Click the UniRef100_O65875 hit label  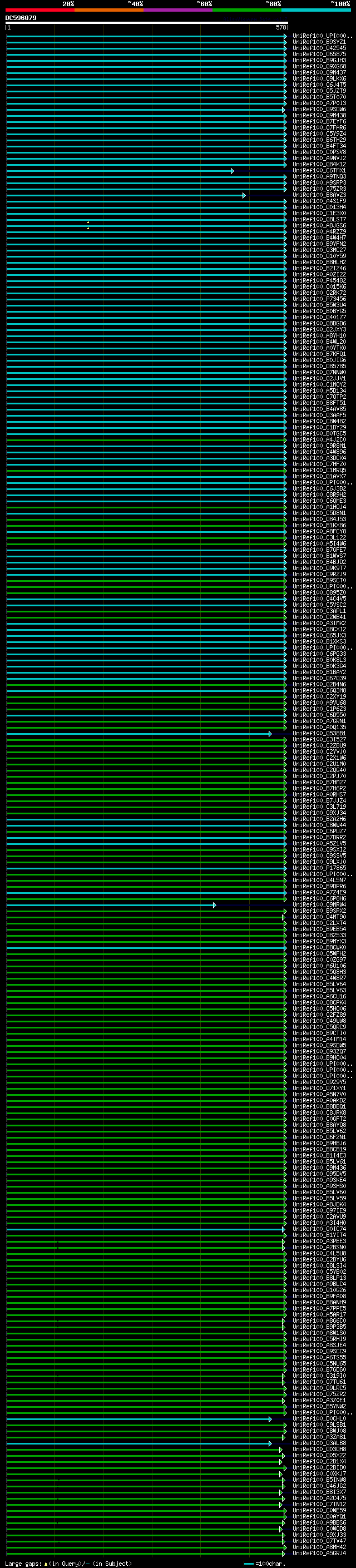tap(319, 54)
